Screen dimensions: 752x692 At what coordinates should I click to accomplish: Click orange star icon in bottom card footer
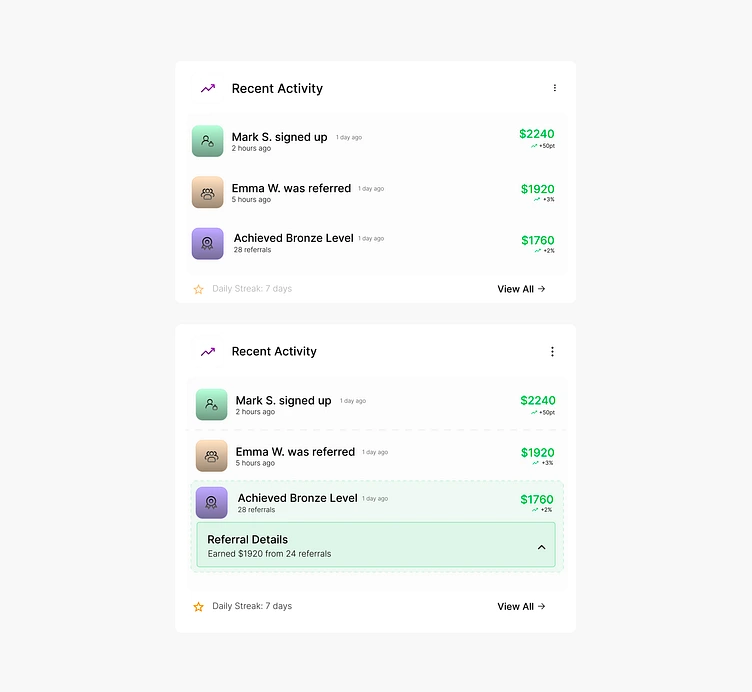(x=198, y=607)
